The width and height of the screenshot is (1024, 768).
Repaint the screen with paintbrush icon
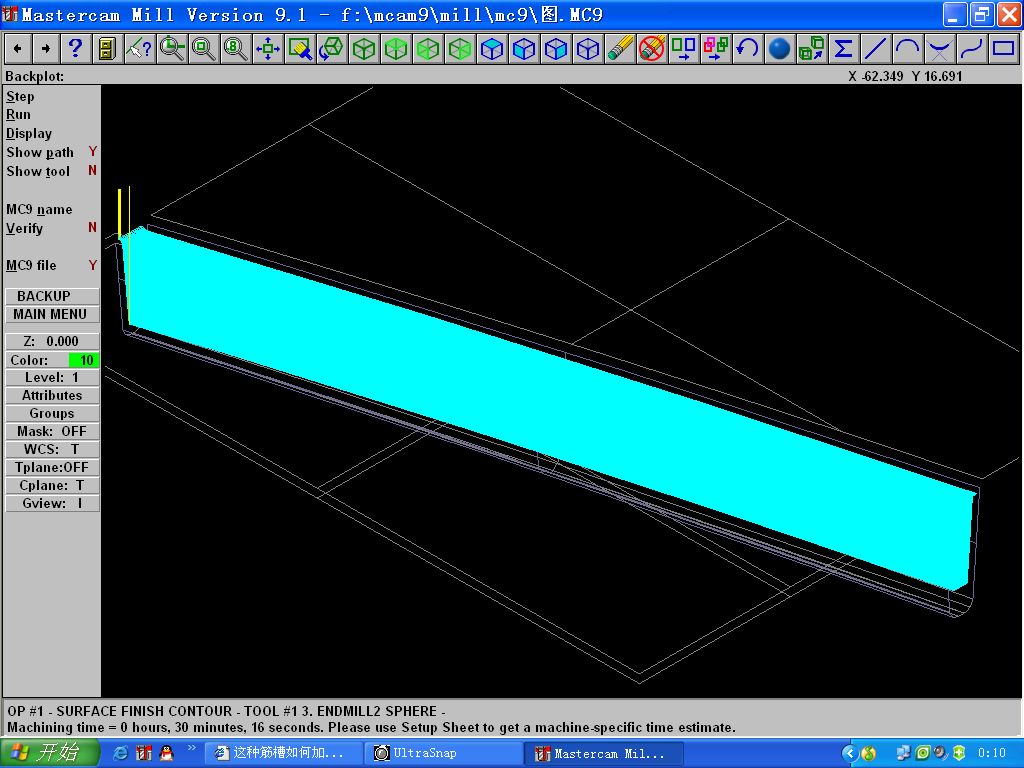[300, 48]
